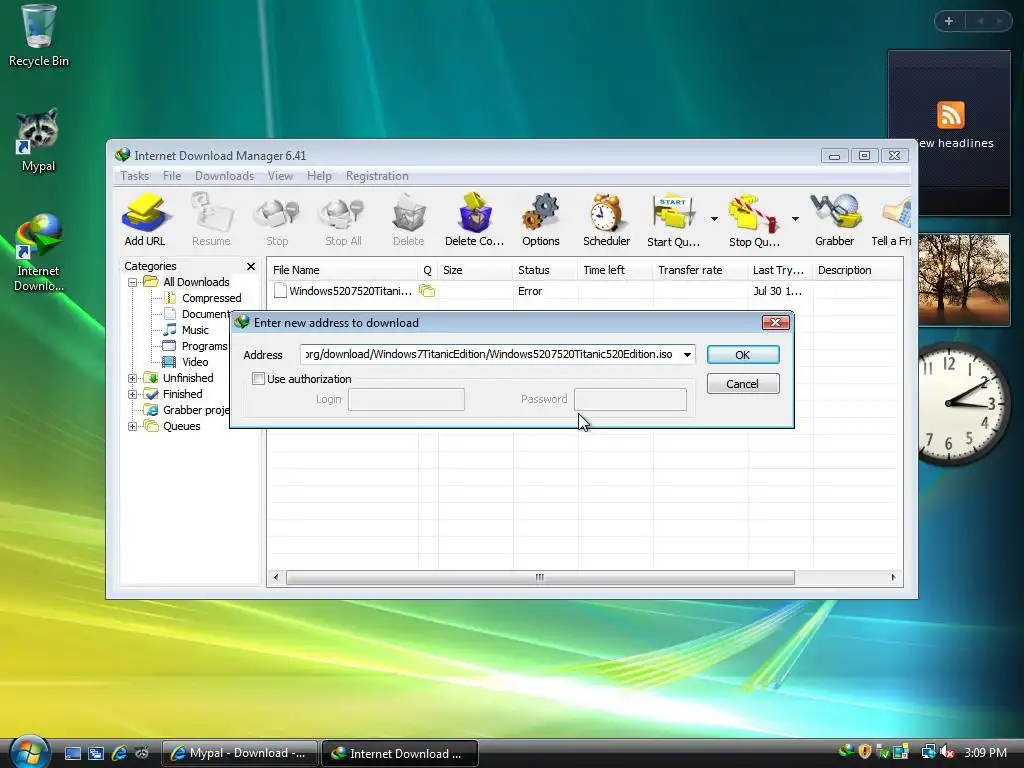Click the sidebar add gadget plus button
The width and height of the screenshot is (1024, 768).
click(x=949, y=21)
